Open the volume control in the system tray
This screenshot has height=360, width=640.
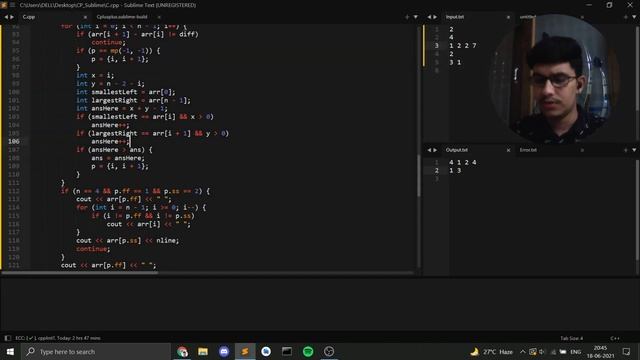tap(542, 351)
